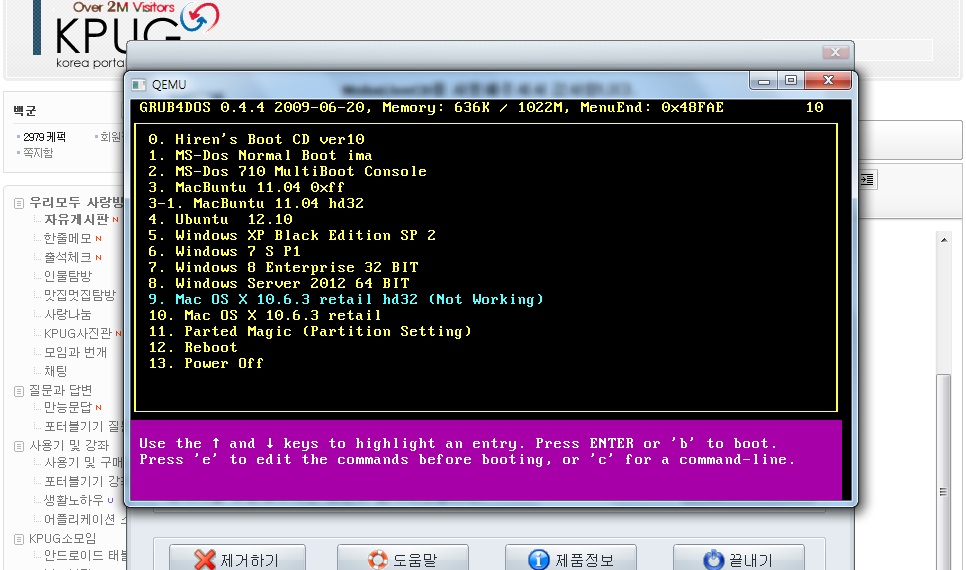Close the QEMU window
Viewport: 966px width, 570px height.
pos(828,81)
